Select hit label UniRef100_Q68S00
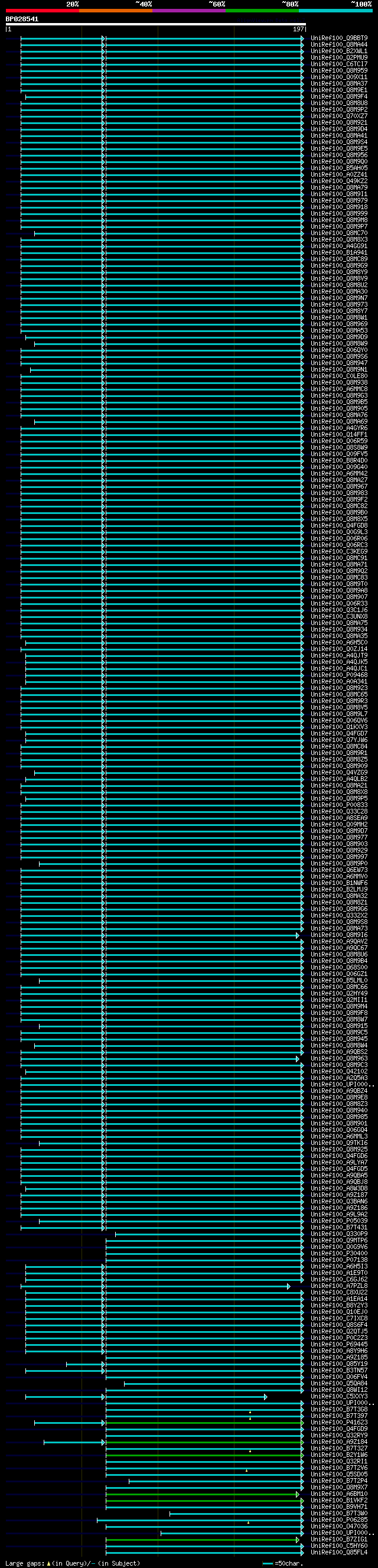The height and width of the screenshot is (1568, 378). (339, 968)
